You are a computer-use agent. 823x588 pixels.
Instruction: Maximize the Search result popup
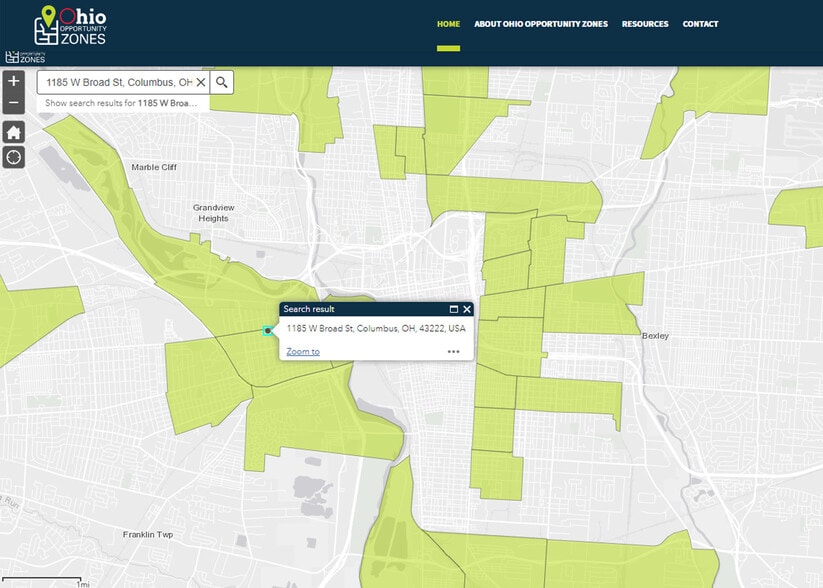coord(453,310)
